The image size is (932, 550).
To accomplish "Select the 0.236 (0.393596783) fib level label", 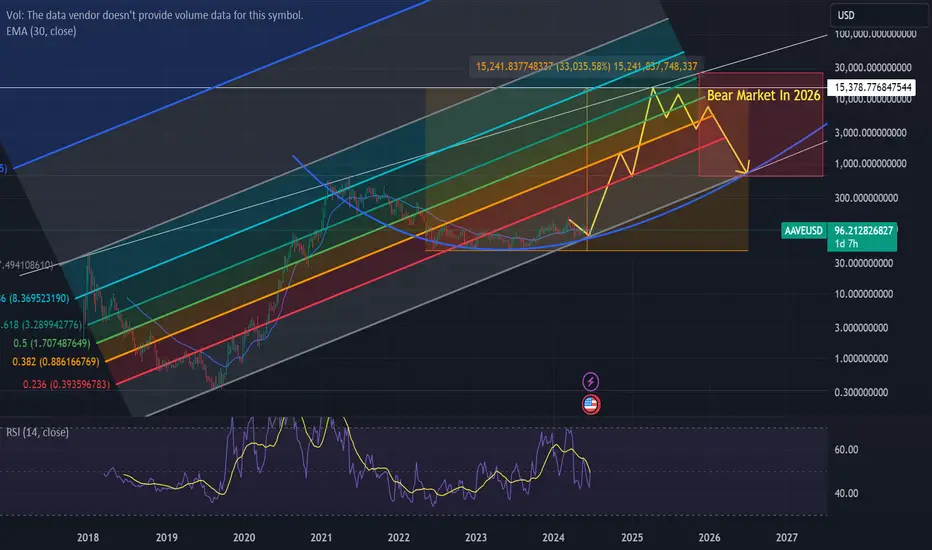I will [x=67, y=385].
